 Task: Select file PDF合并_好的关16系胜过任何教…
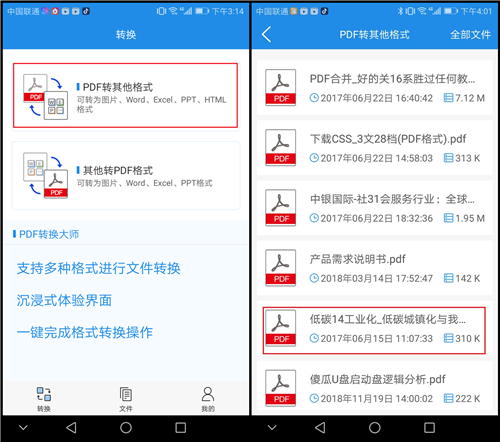(375, 88)
